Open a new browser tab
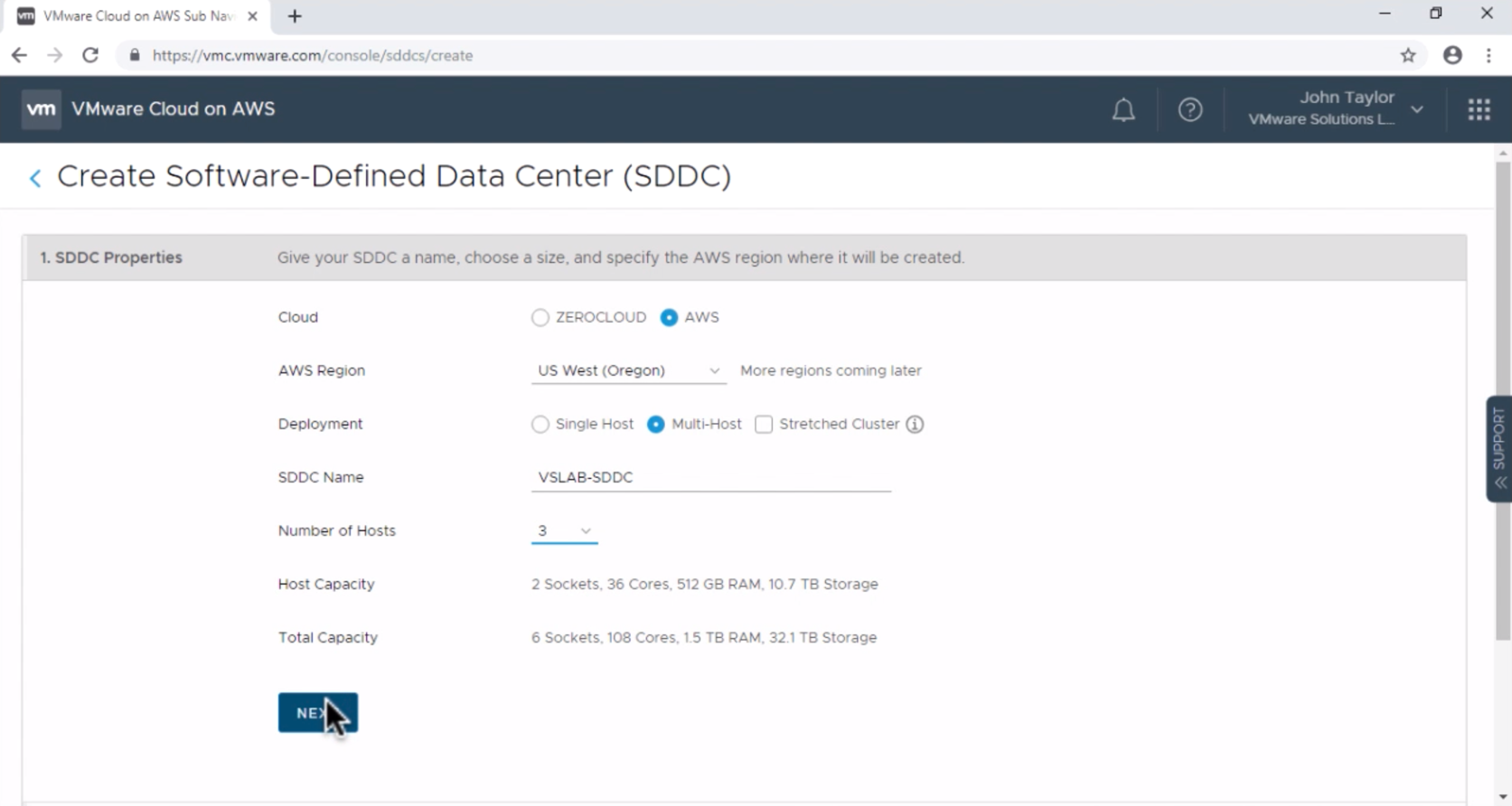 point(295,16)
